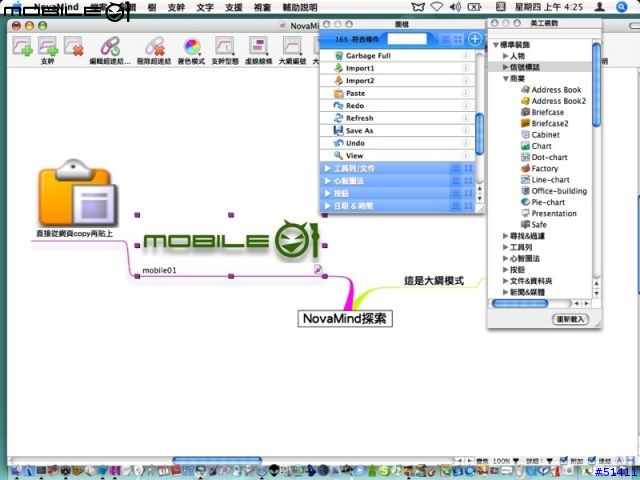Viewport: 640px width, 480px height.
Task: Select Chart adornment item
Action: tap(536, 146)
